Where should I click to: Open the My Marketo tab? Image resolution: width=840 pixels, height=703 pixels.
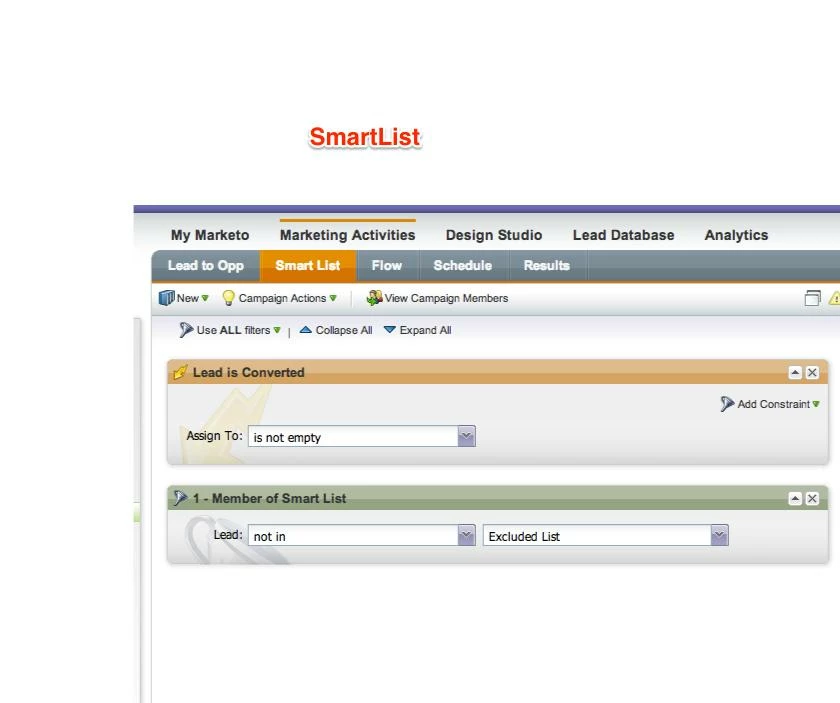210,235
